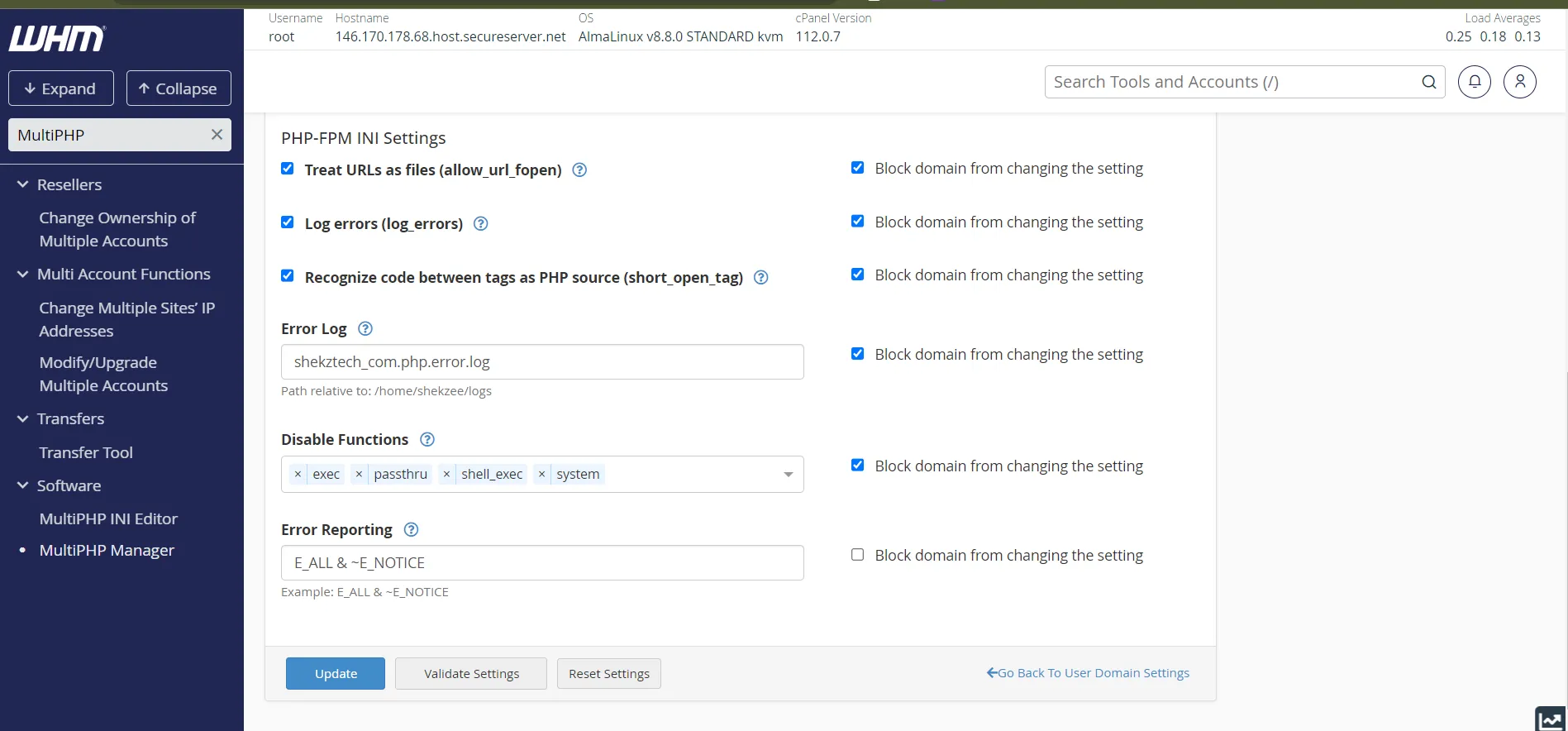Collapse the Software sidebar section
Viewport: 1568px width, 731px height.
pyautogui.click(x=23, y=485)
